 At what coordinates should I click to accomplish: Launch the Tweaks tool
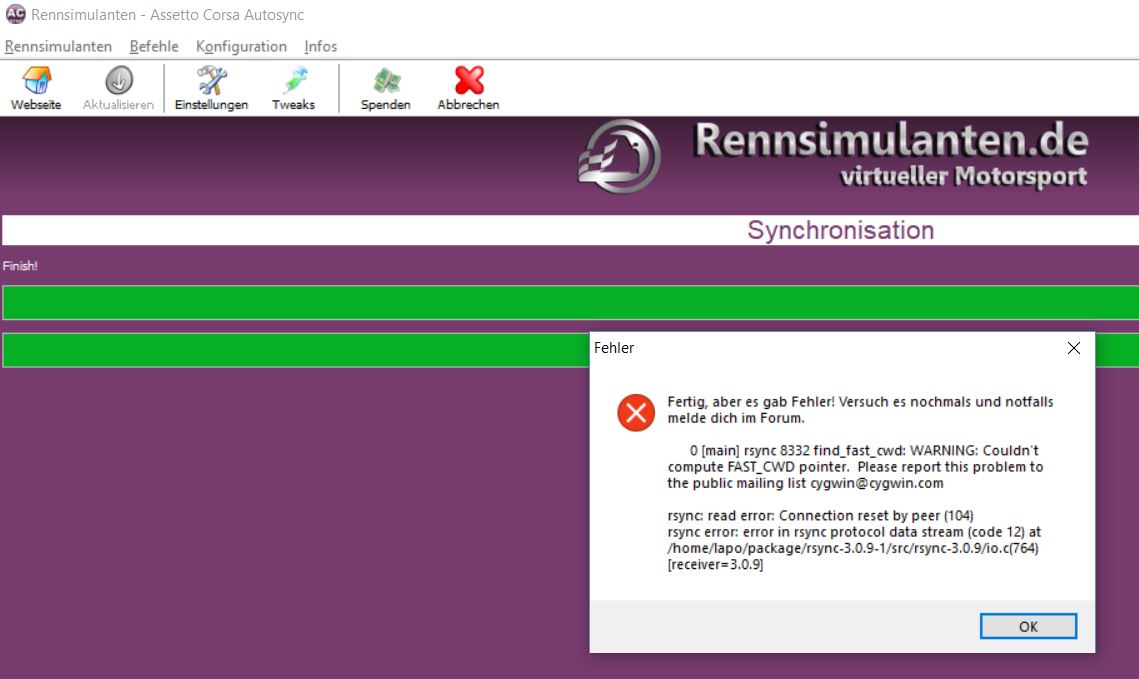293,88
